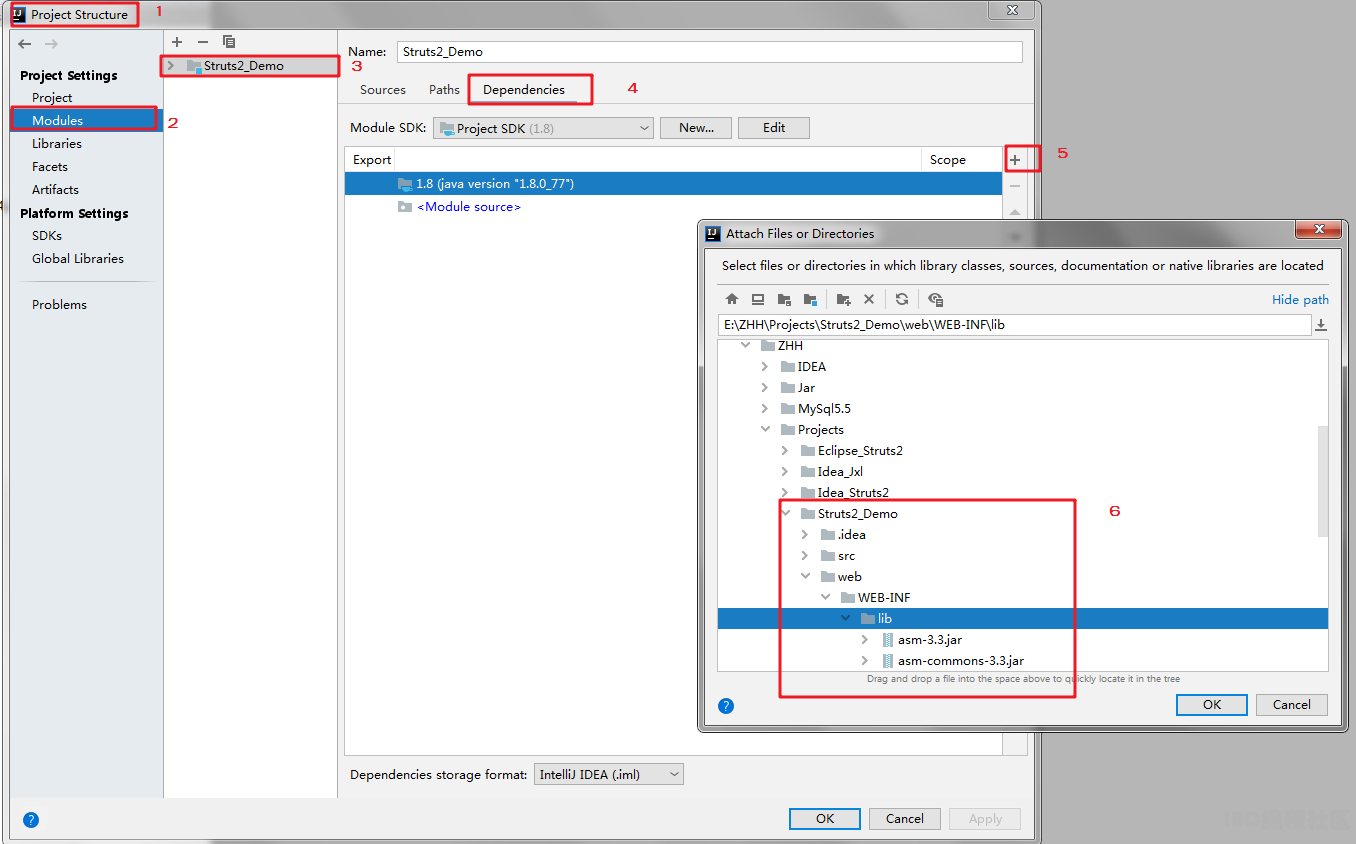Image resolution: width=1356 pixels, height=844 pixels.
Task: Click Hide path link
Action: pos(1300,299)
